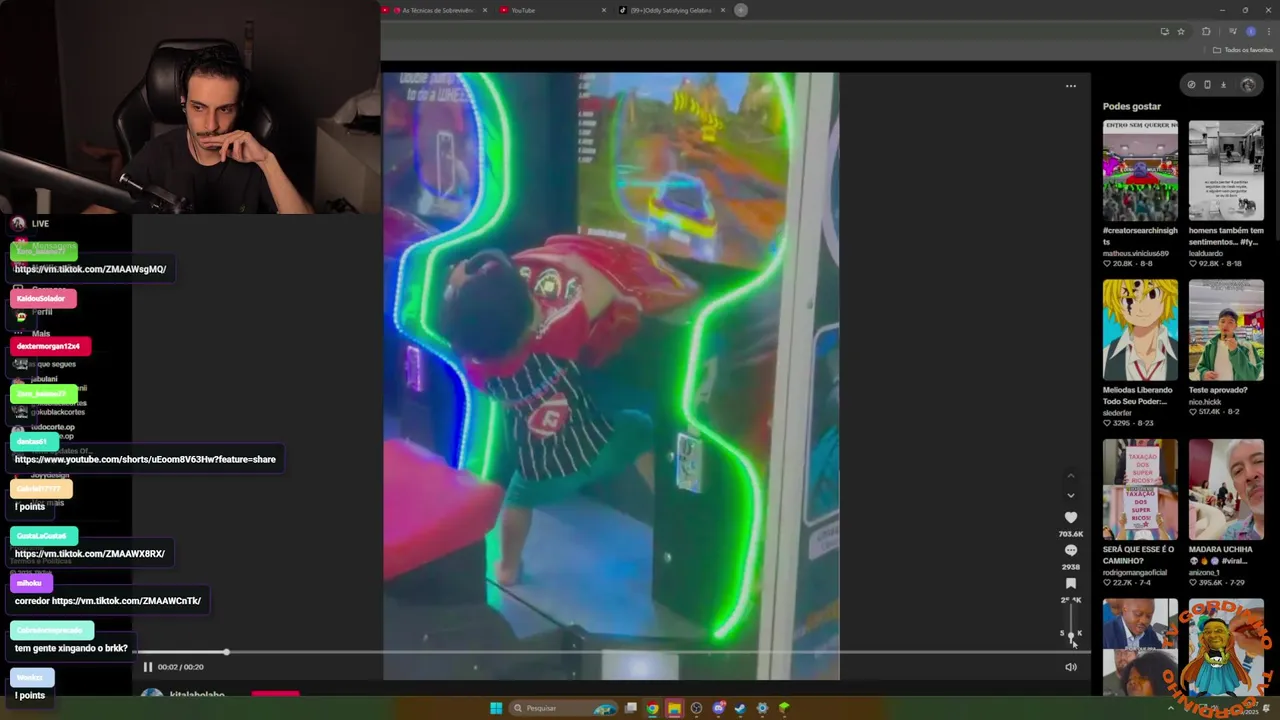Click the install/cast icon in address bar

pyautogui.click(x=1164, y=31)
